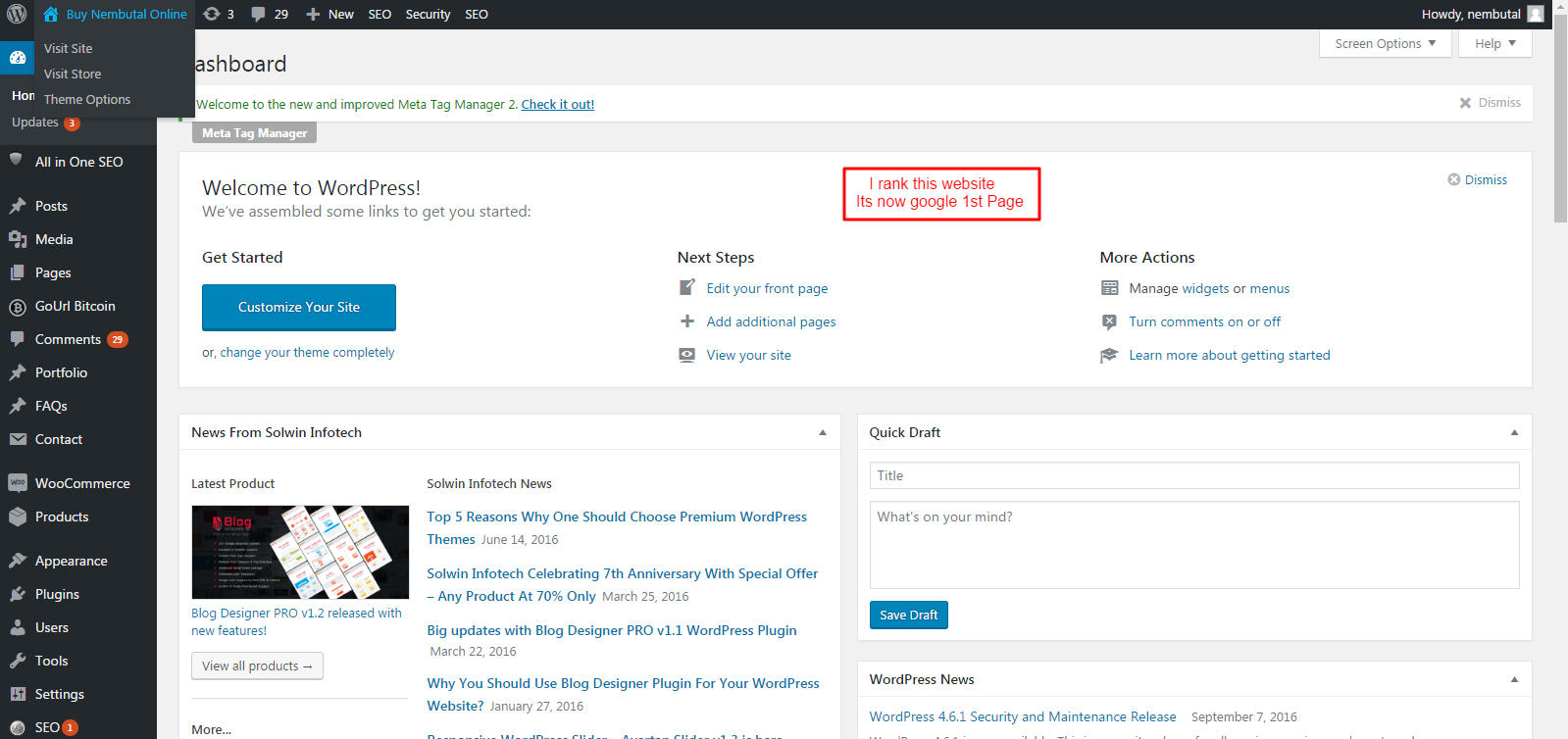Open Solwin Infotech 7th Anniversary article
The image size is (1568, 739).
pyautogui.click(x=622, y=584)
